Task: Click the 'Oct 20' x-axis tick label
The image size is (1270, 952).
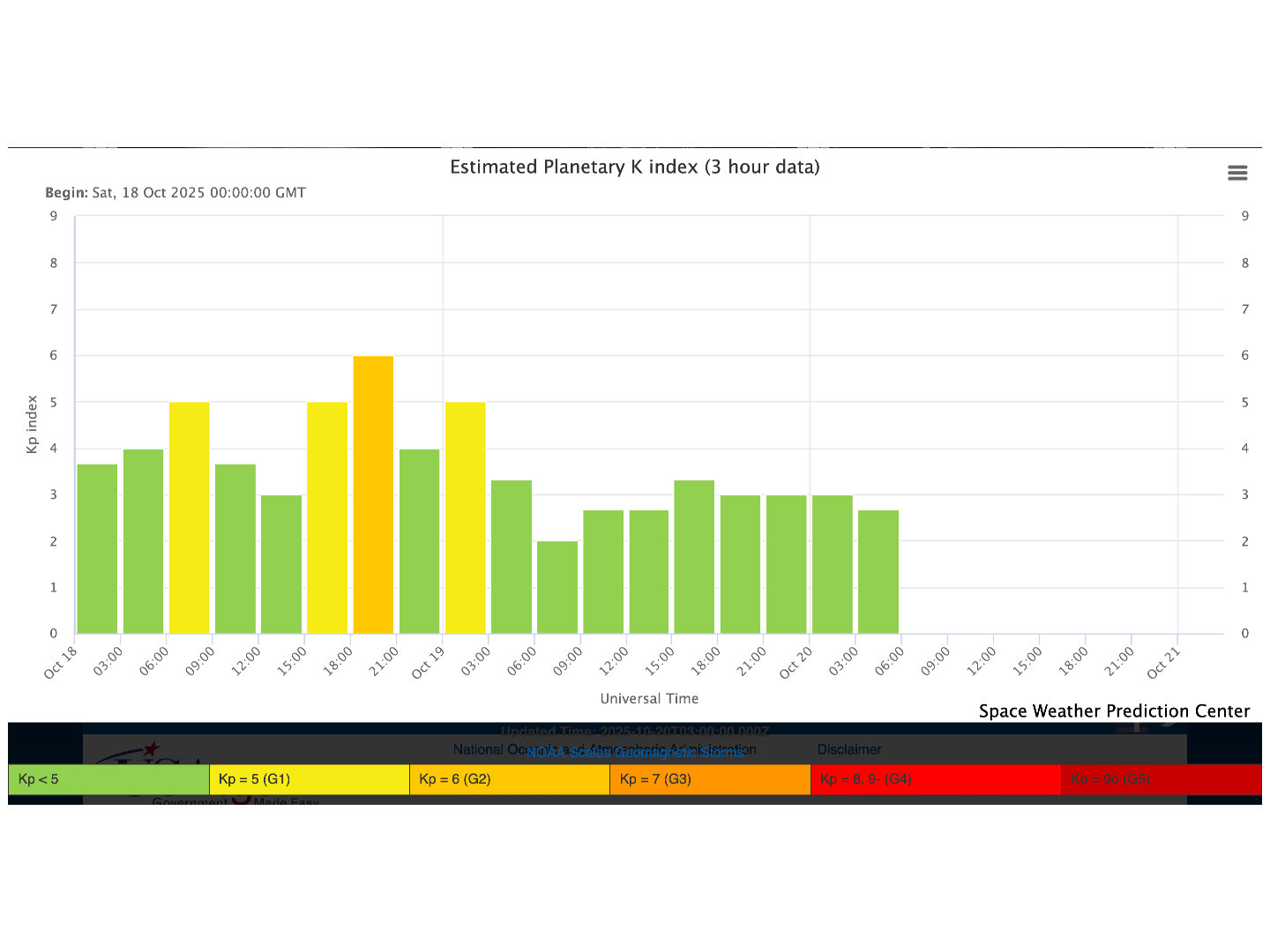Action: 795,663
